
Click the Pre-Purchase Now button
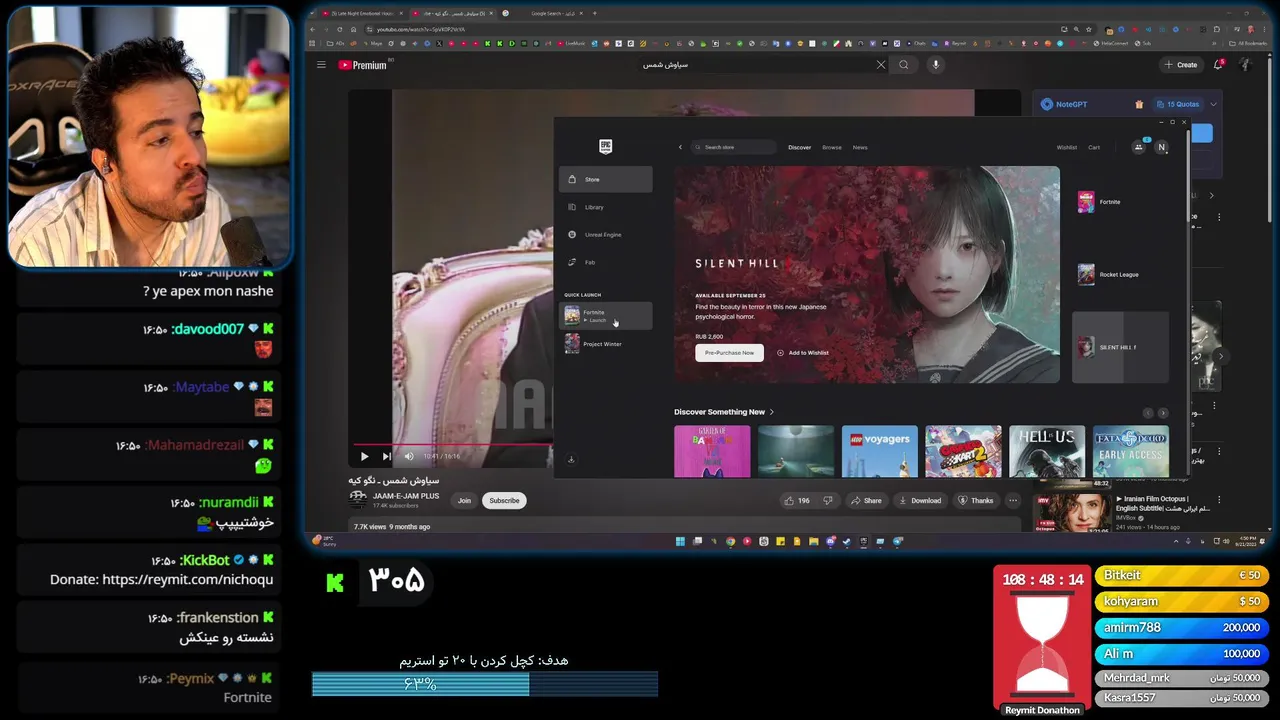pos(729,353)
